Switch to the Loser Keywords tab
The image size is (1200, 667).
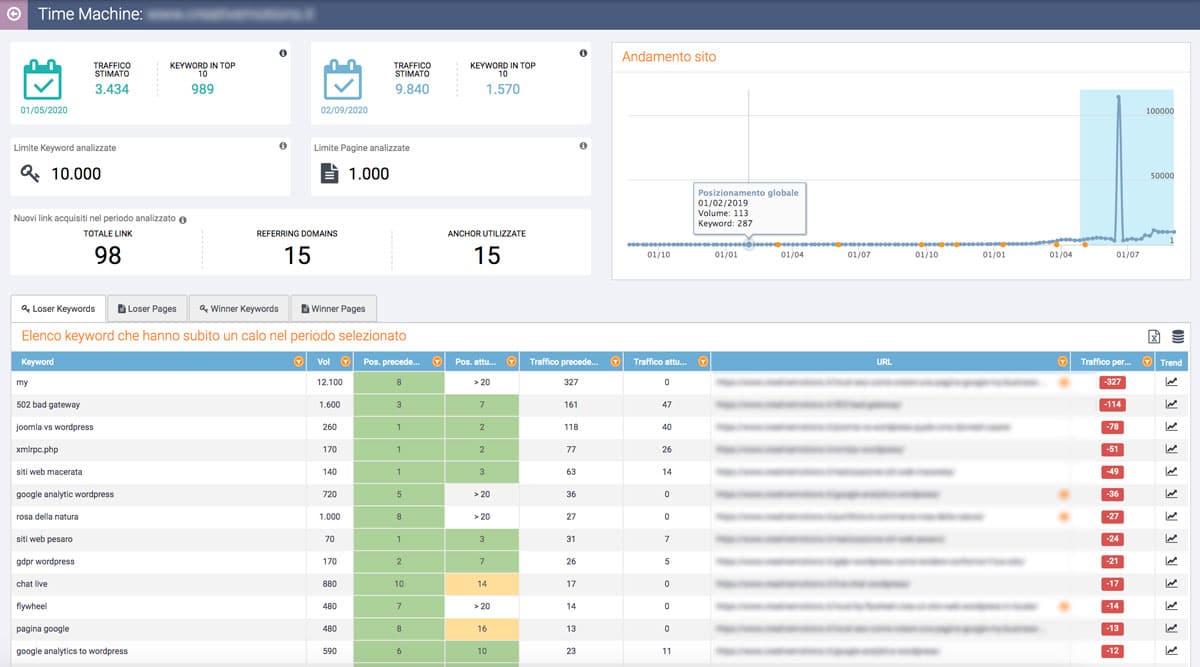[x=58, y=309]
